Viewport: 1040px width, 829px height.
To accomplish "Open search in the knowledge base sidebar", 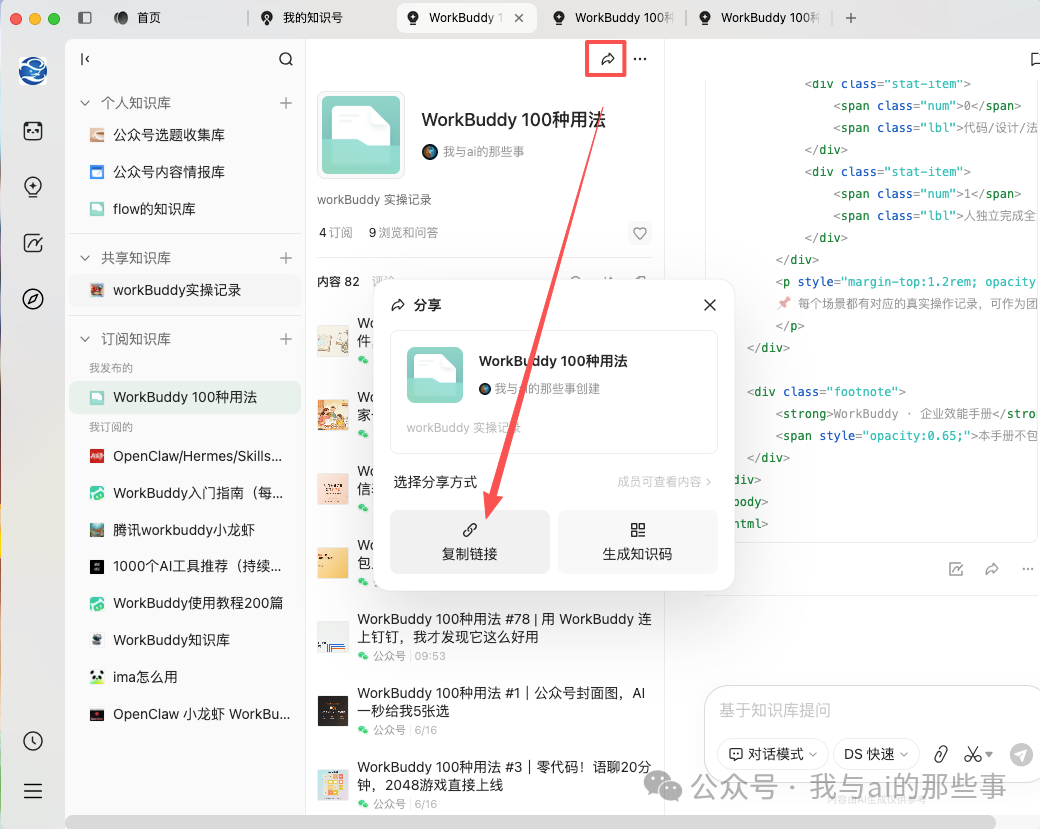I will 286,59.
